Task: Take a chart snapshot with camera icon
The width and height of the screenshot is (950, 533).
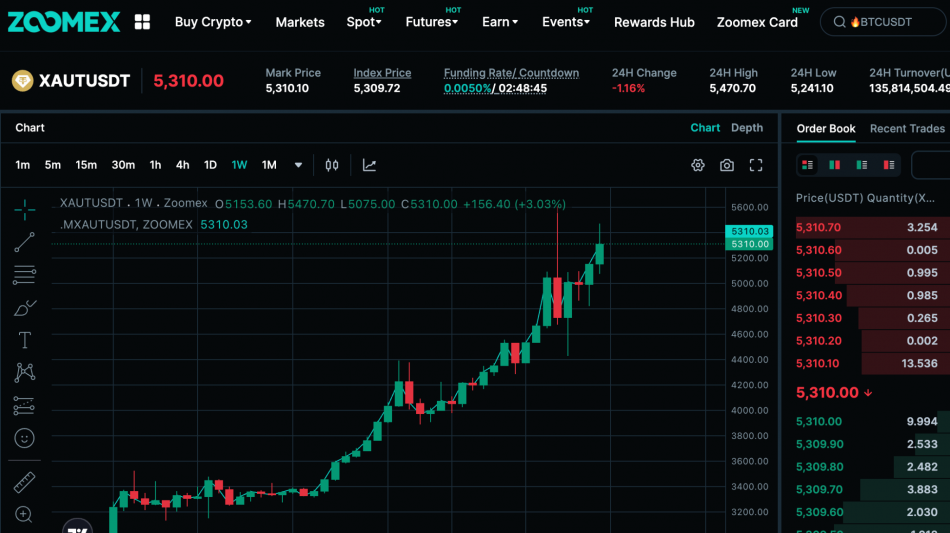Action: tap(727, 165)
